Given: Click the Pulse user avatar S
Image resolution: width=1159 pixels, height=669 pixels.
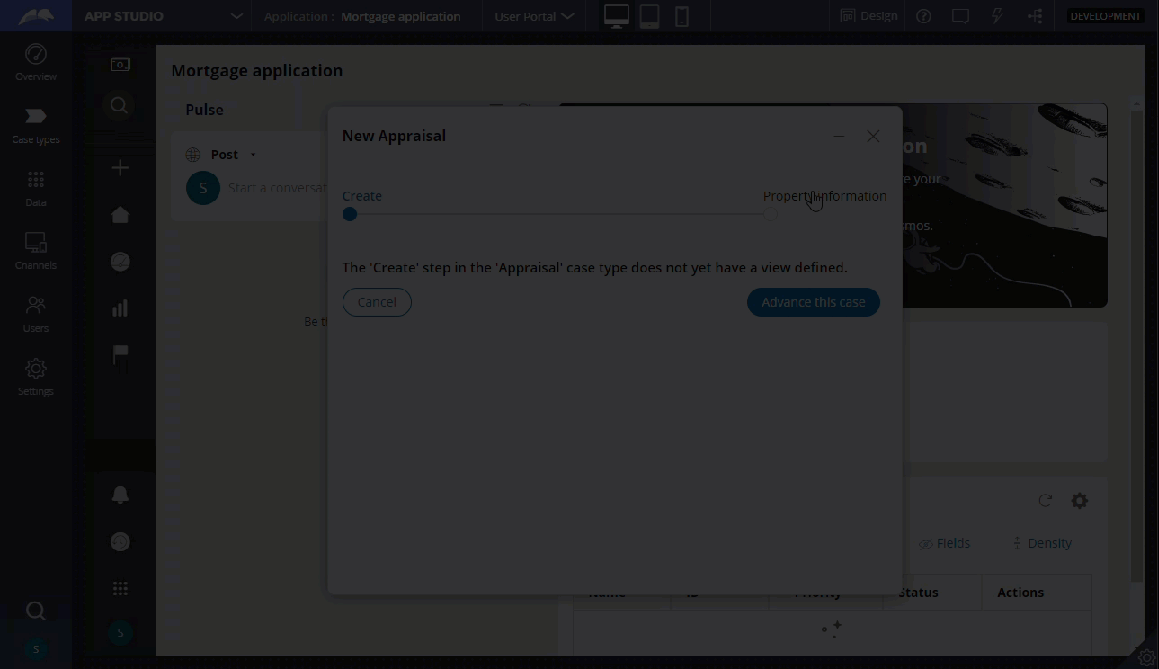Looking at the screenshot, I should coord(203,188).
